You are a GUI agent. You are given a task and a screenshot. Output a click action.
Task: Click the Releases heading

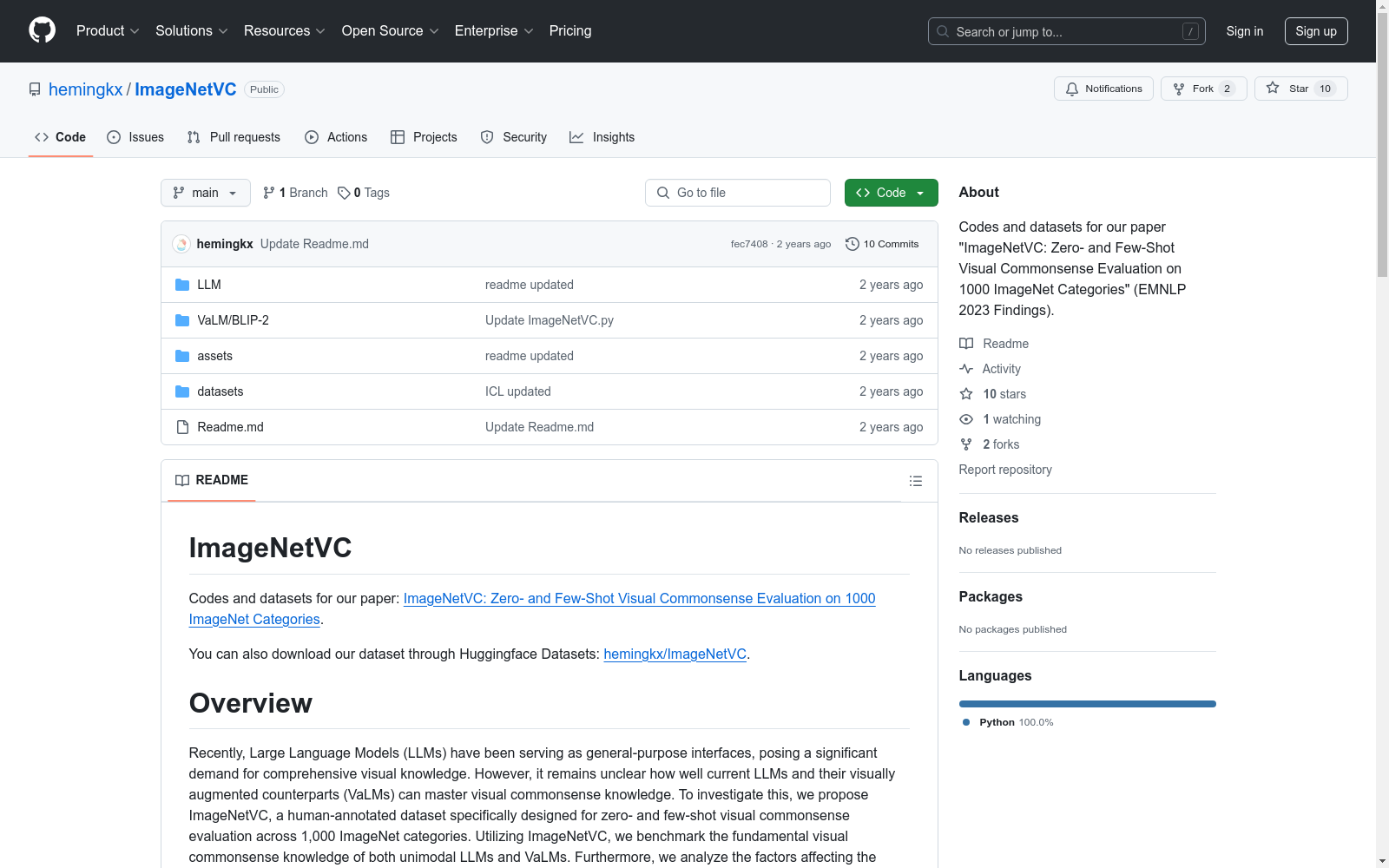(989, 517)
